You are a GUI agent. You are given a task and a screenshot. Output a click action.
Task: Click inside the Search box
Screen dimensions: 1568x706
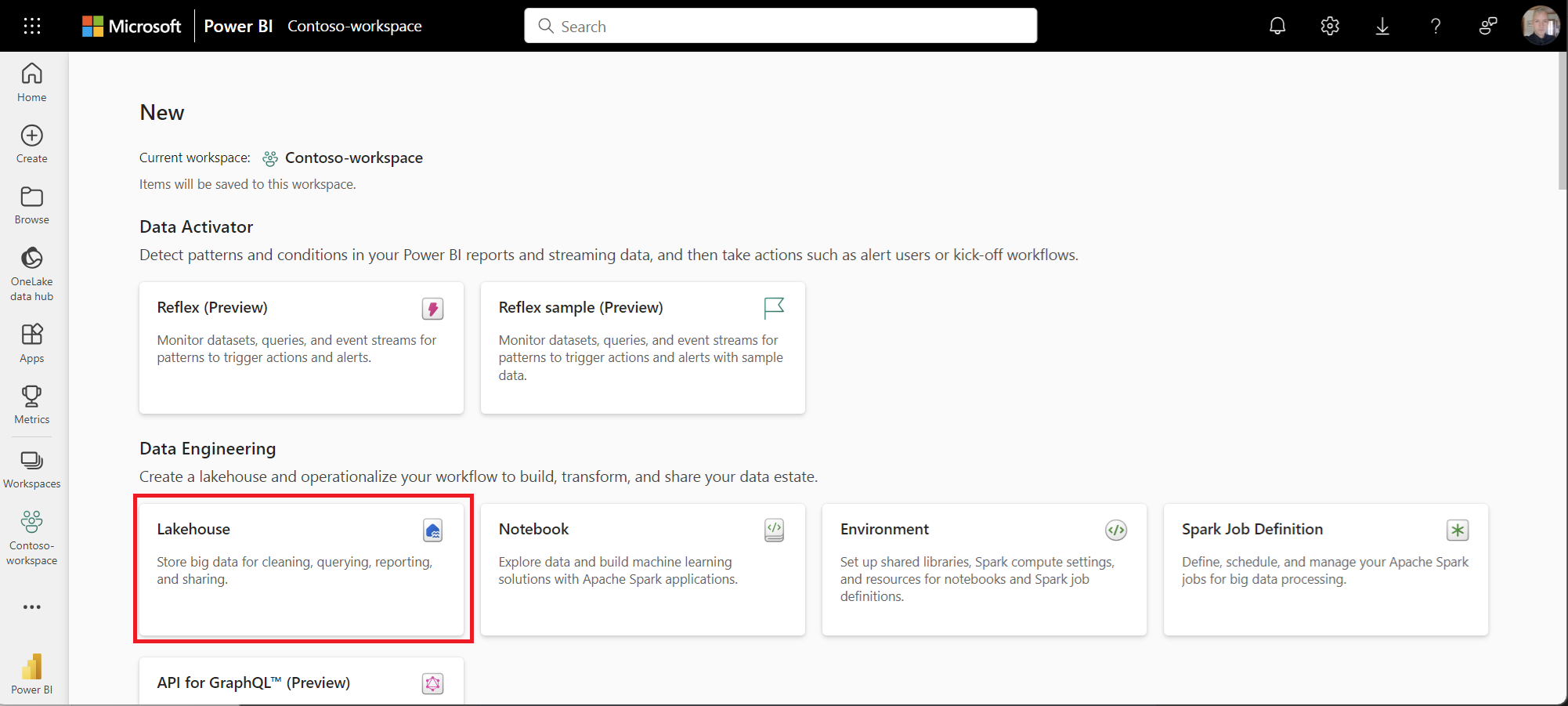point(781,26)
